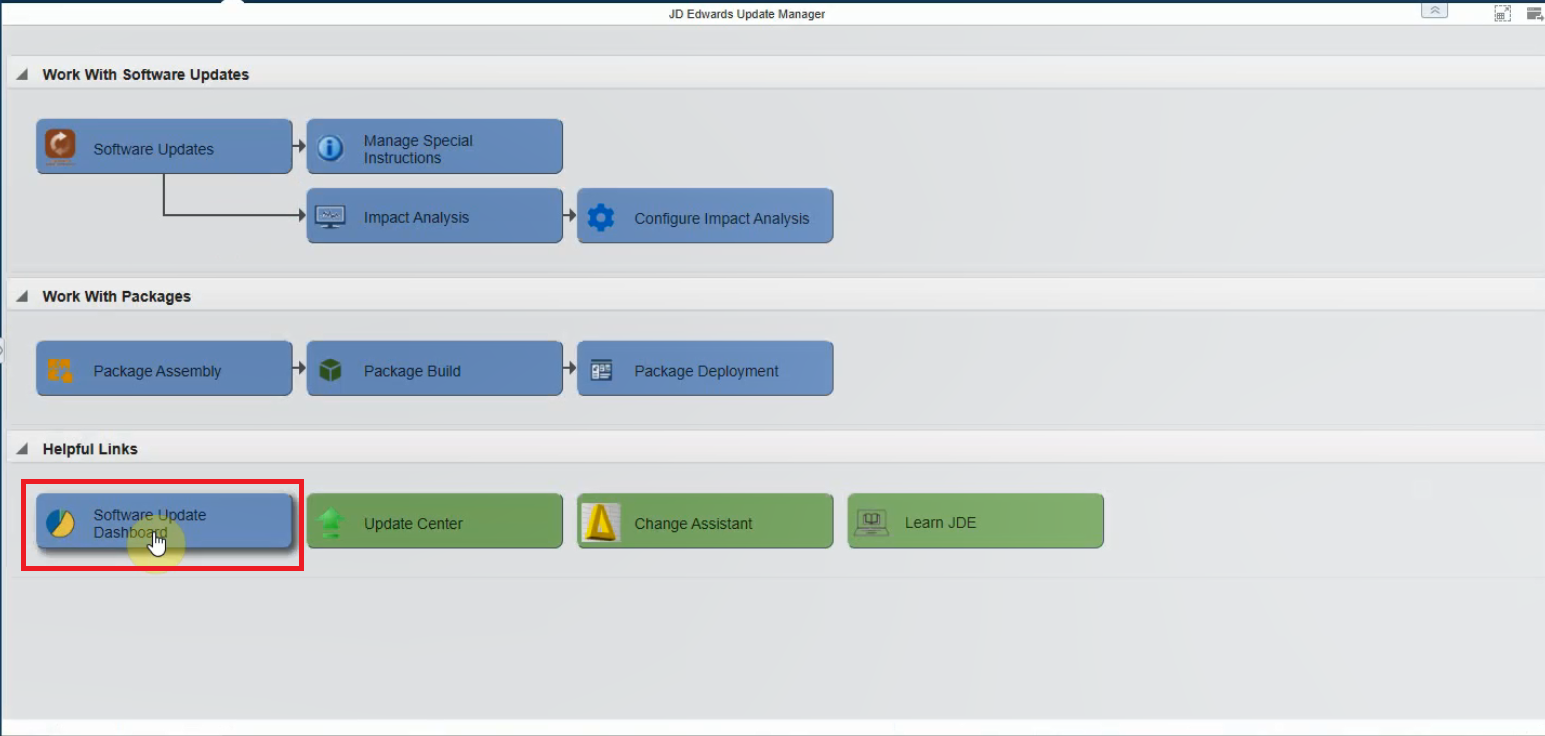
Task: Open Learn JDE using its laptop icon
Action: coord(871,522)
